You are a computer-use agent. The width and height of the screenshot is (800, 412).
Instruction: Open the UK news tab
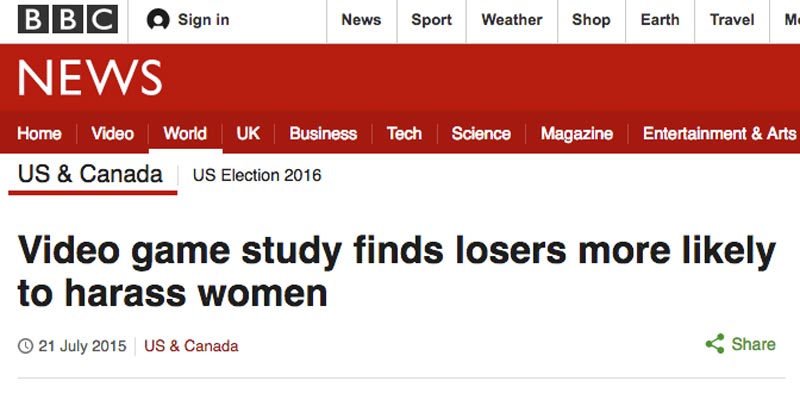248,134
